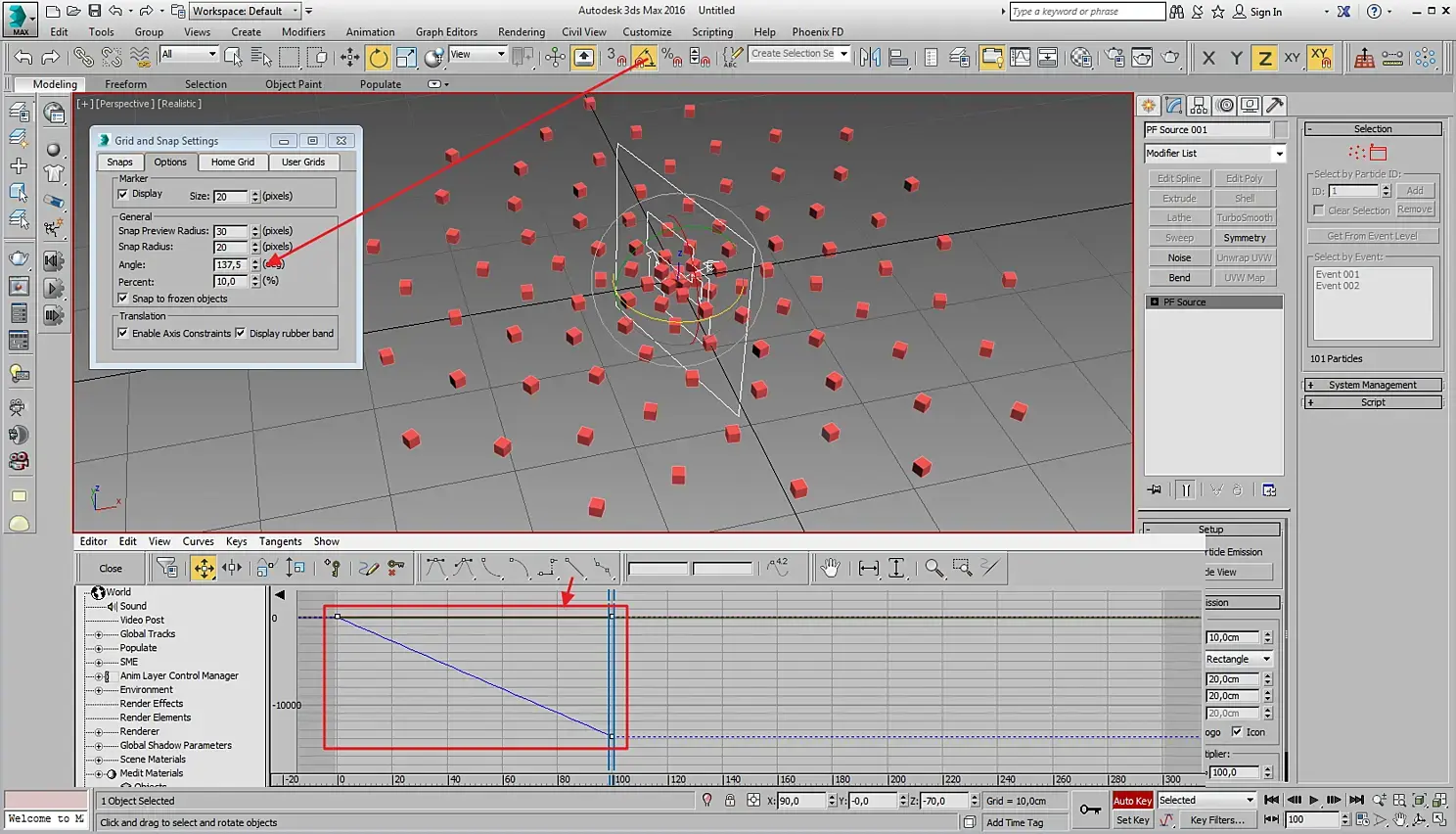Click the Auto Key button
Screen dimensions: 1456x834
coord(1132,801)
